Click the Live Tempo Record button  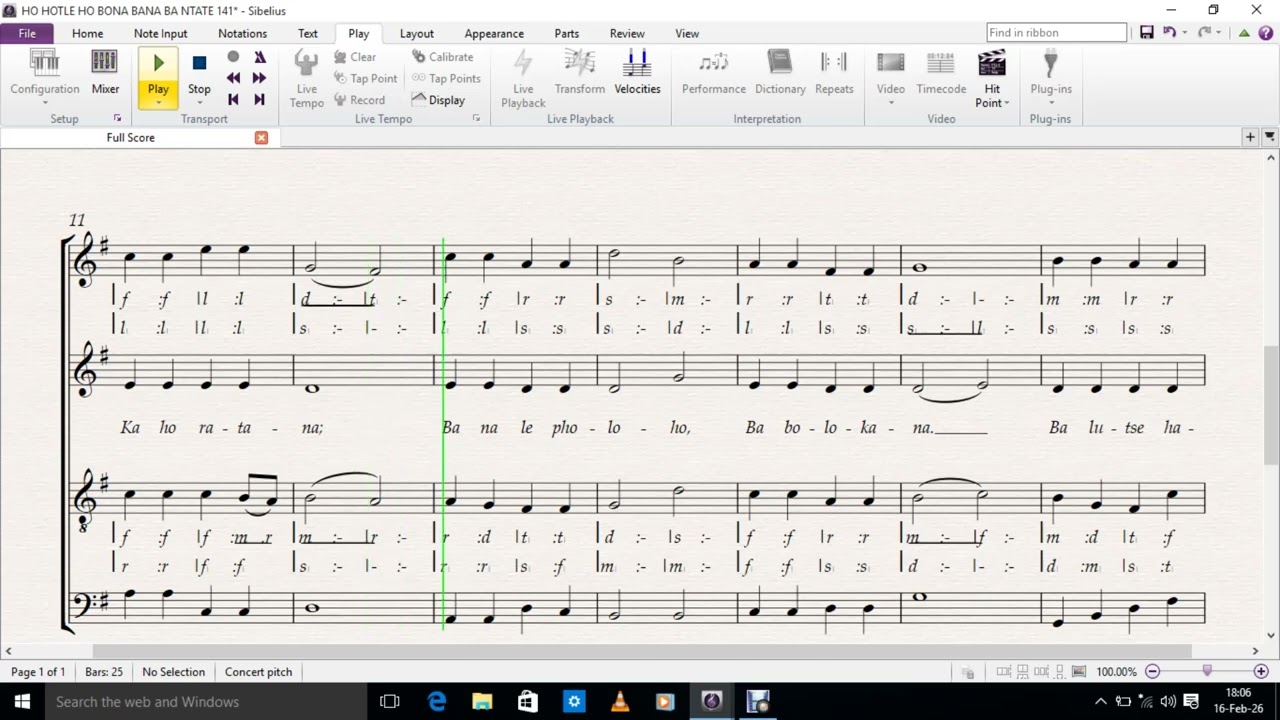pyautogui.click(x=359, y=100)
